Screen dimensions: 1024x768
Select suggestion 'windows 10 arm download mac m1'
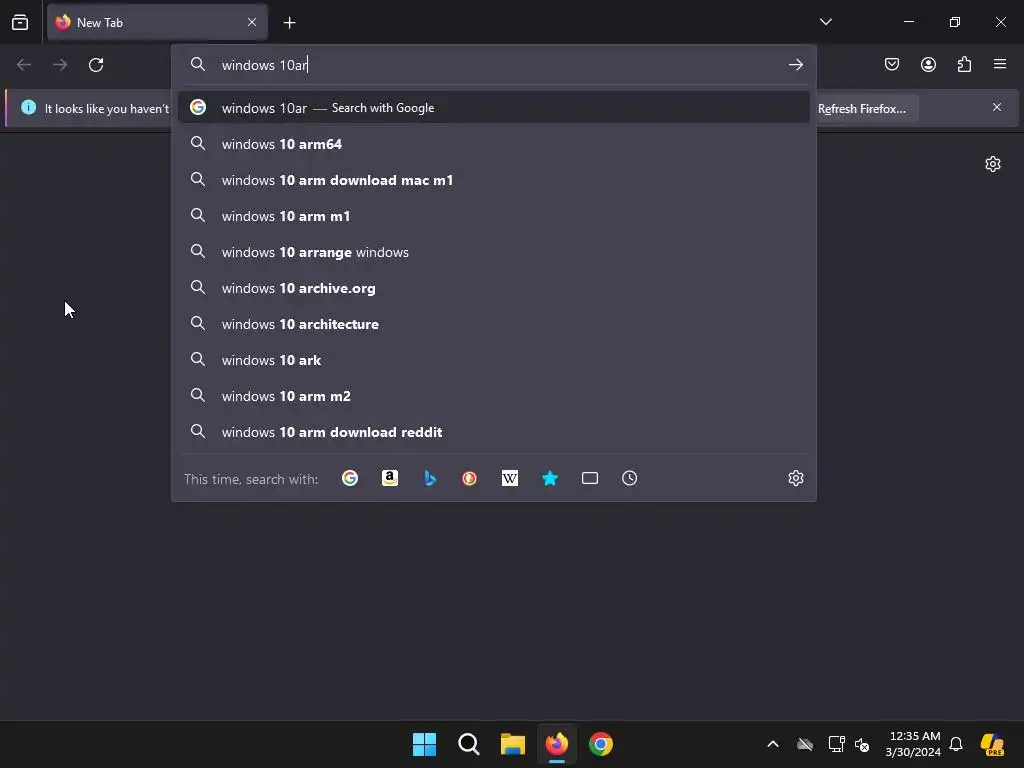494,180
